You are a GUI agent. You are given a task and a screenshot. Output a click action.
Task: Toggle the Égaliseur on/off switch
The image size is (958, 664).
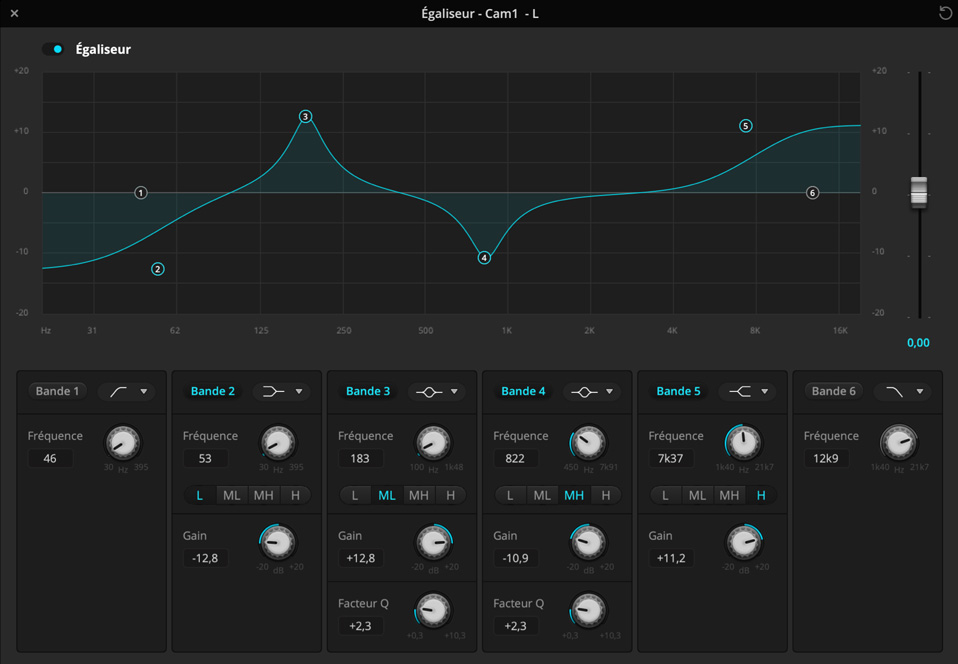coord(53,49)
